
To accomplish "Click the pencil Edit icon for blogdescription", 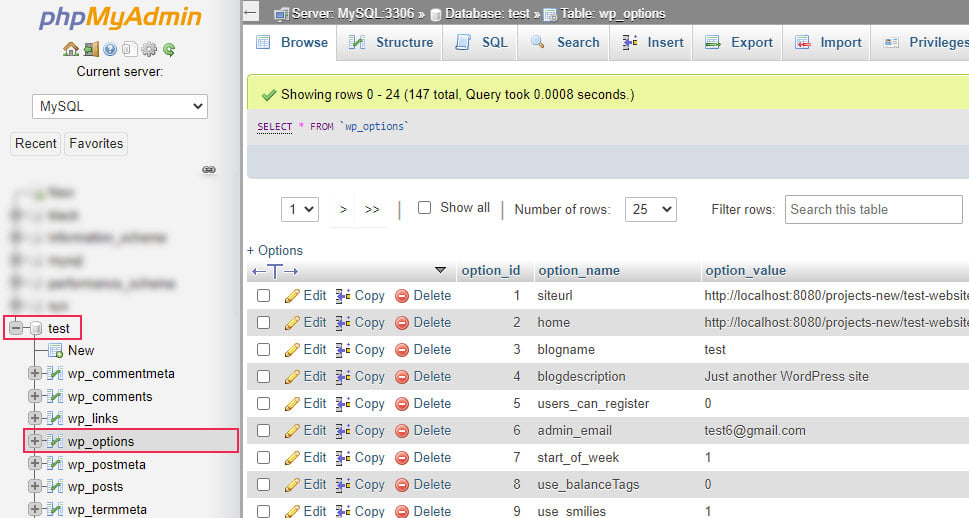I will click(292, 377).
